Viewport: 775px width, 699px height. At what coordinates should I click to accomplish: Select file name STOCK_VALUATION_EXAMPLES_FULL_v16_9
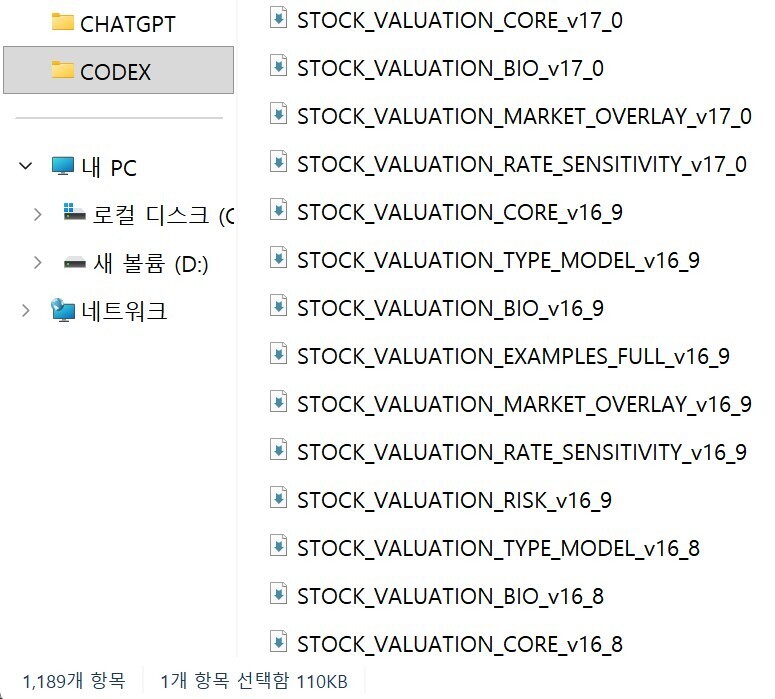pyautogui.click(x=514, y=356)
